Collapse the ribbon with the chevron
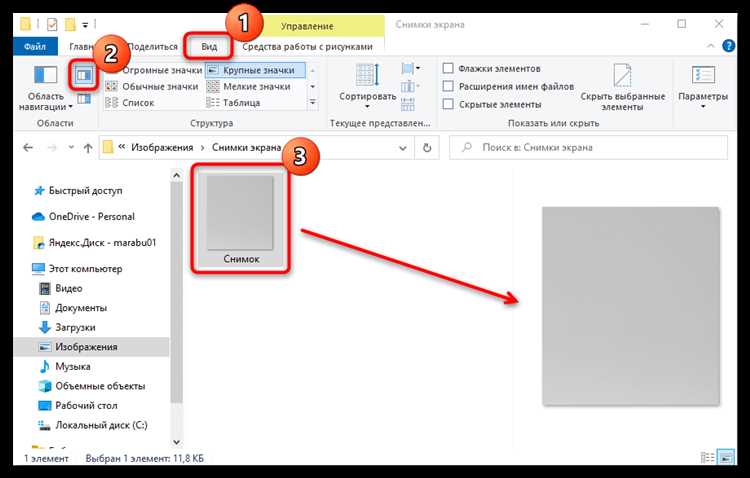The width and height of the screenshot is (750, 478). [711, 46]
